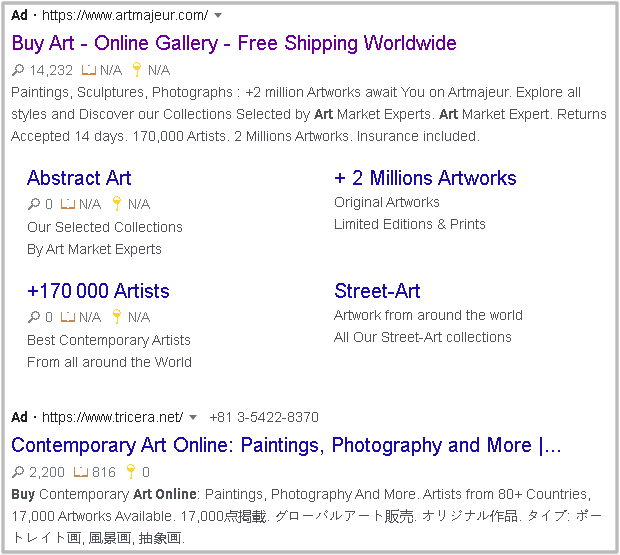Screen dimensions: 620x555
Task: Click the magnifier icon beside 14,232
Action: tap(18, 70)
